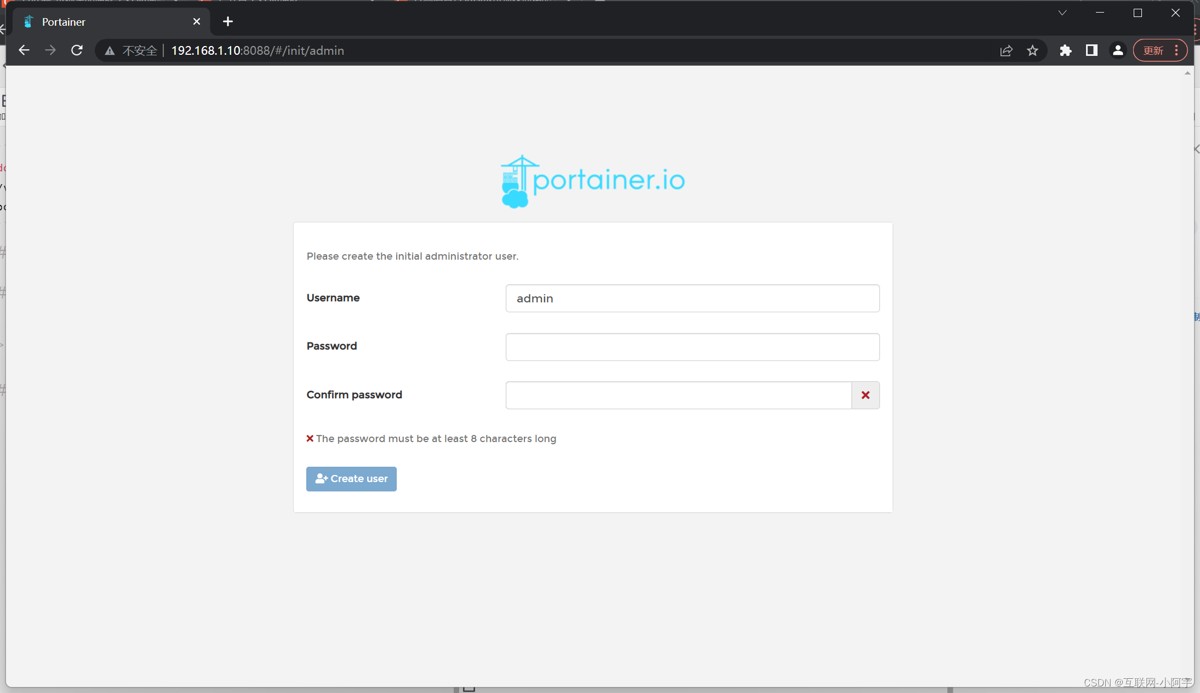
Task: Open the new tab plus button
Action: 228,21
